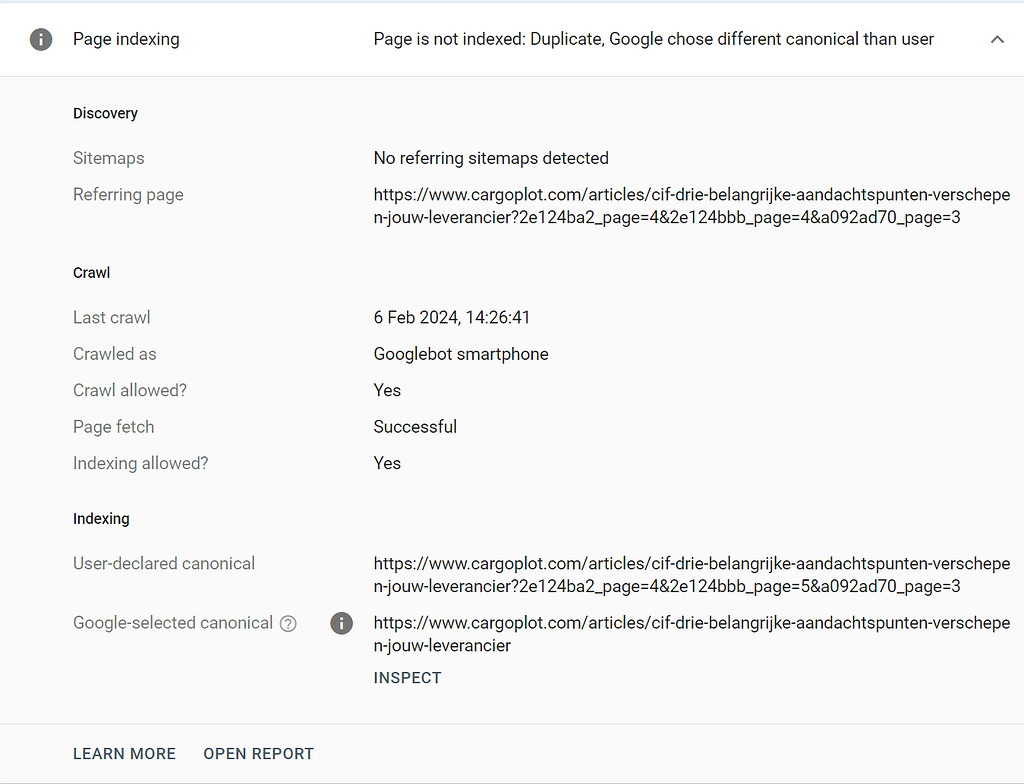Screen dimensions: 1024x784
Task: Click the last crawl date value
Action: [x=451, y=317]
